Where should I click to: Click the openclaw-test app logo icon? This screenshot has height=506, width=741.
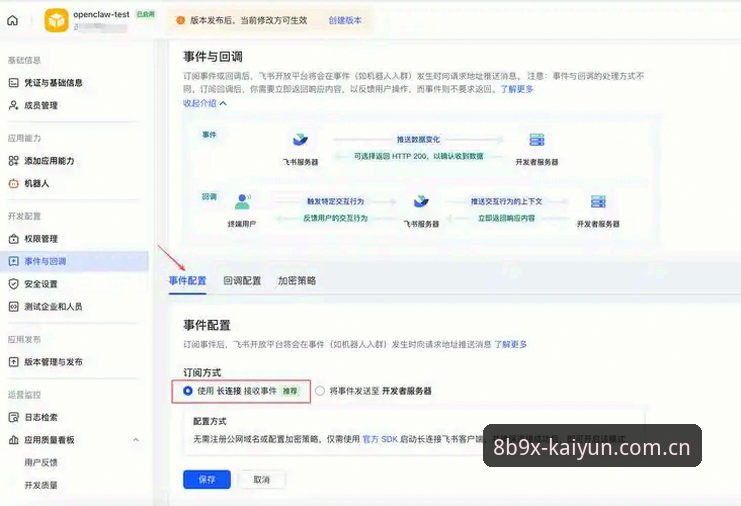pos(56,20)
